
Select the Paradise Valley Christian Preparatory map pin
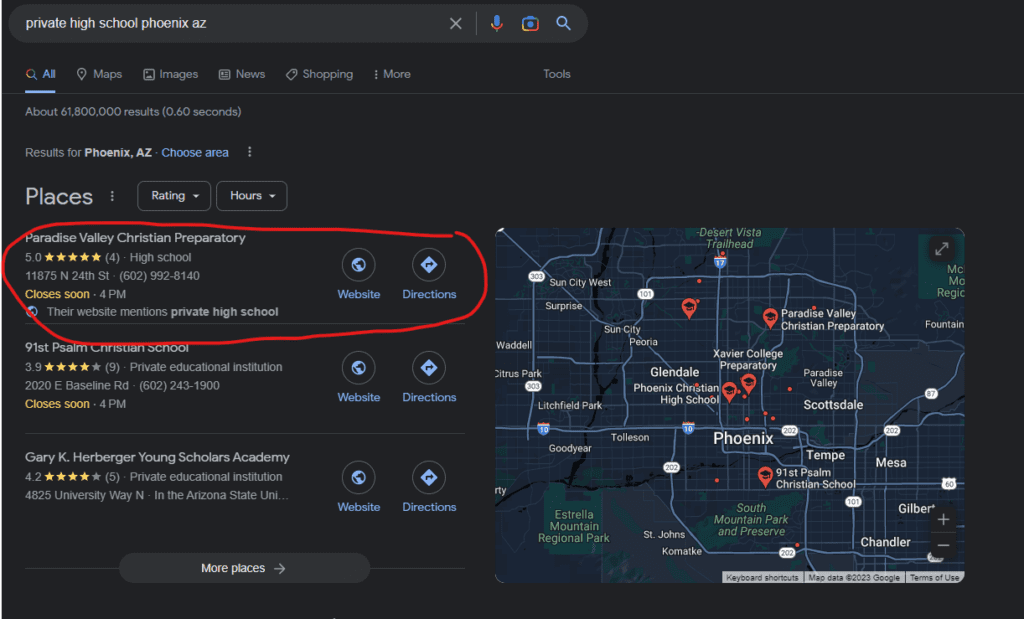point(771,319)
